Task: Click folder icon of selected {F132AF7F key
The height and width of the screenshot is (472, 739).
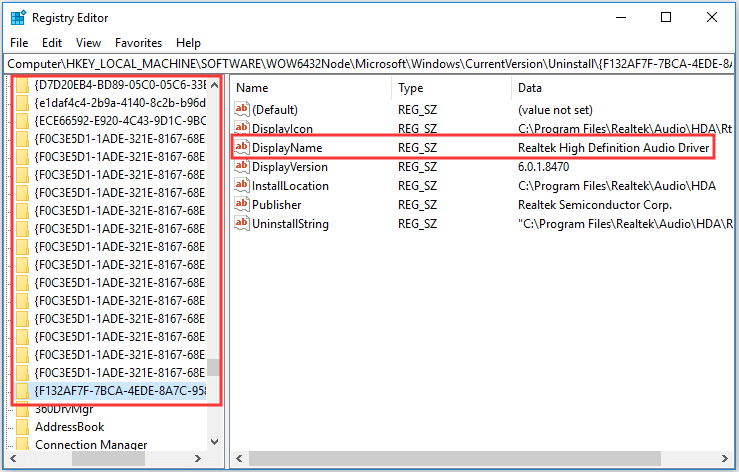Action: (22, 390)
